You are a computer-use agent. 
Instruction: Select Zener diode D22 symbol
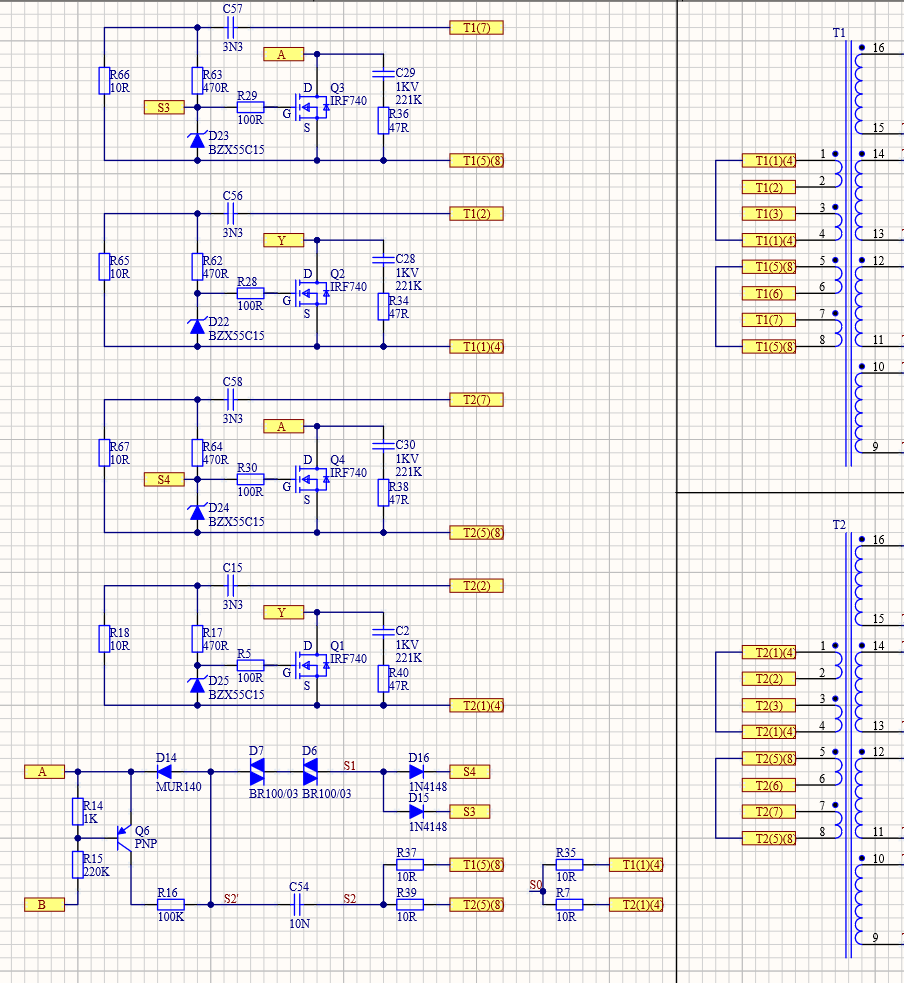197,326
